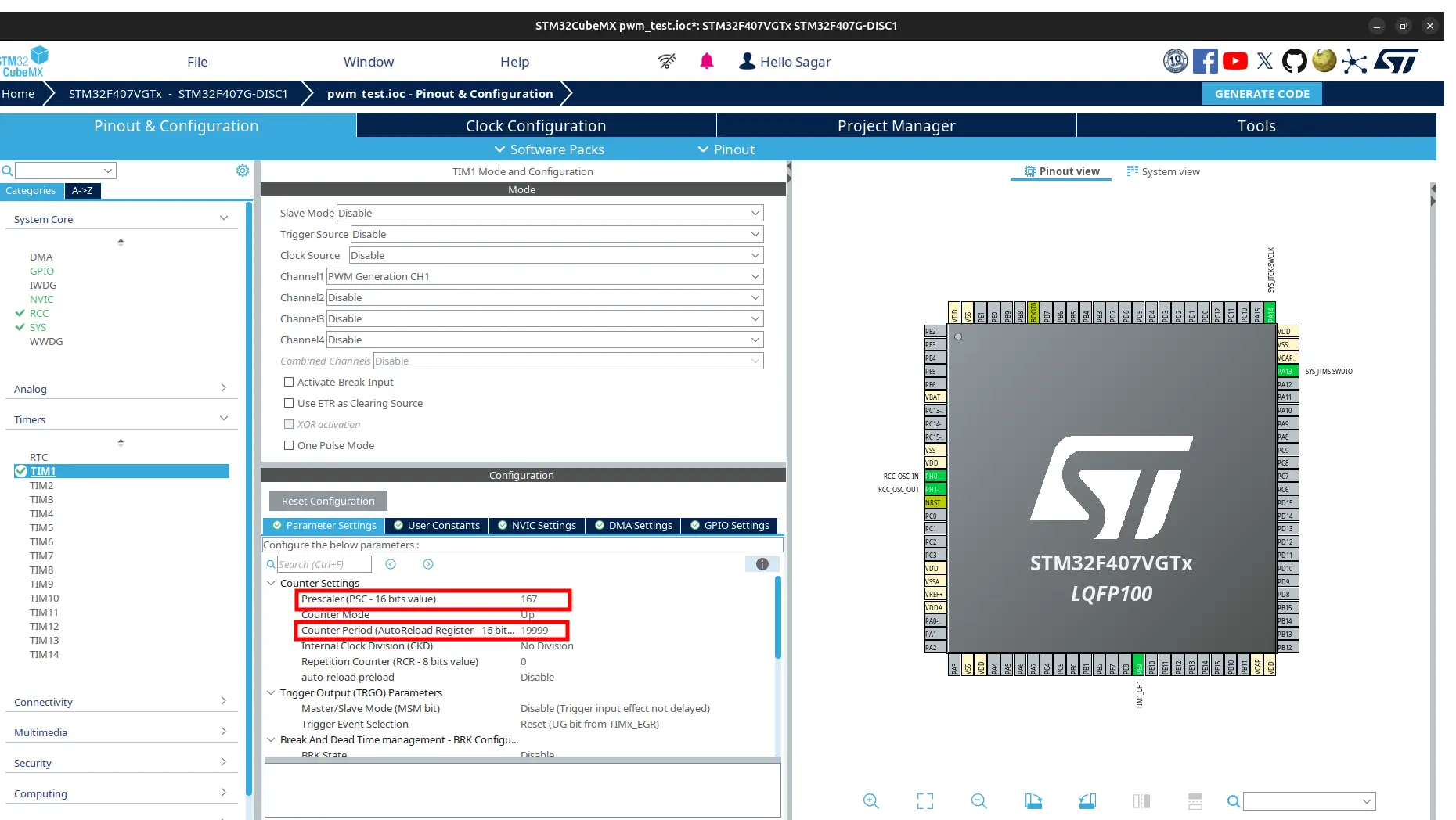Open the GPIO Settings tab

730,525
